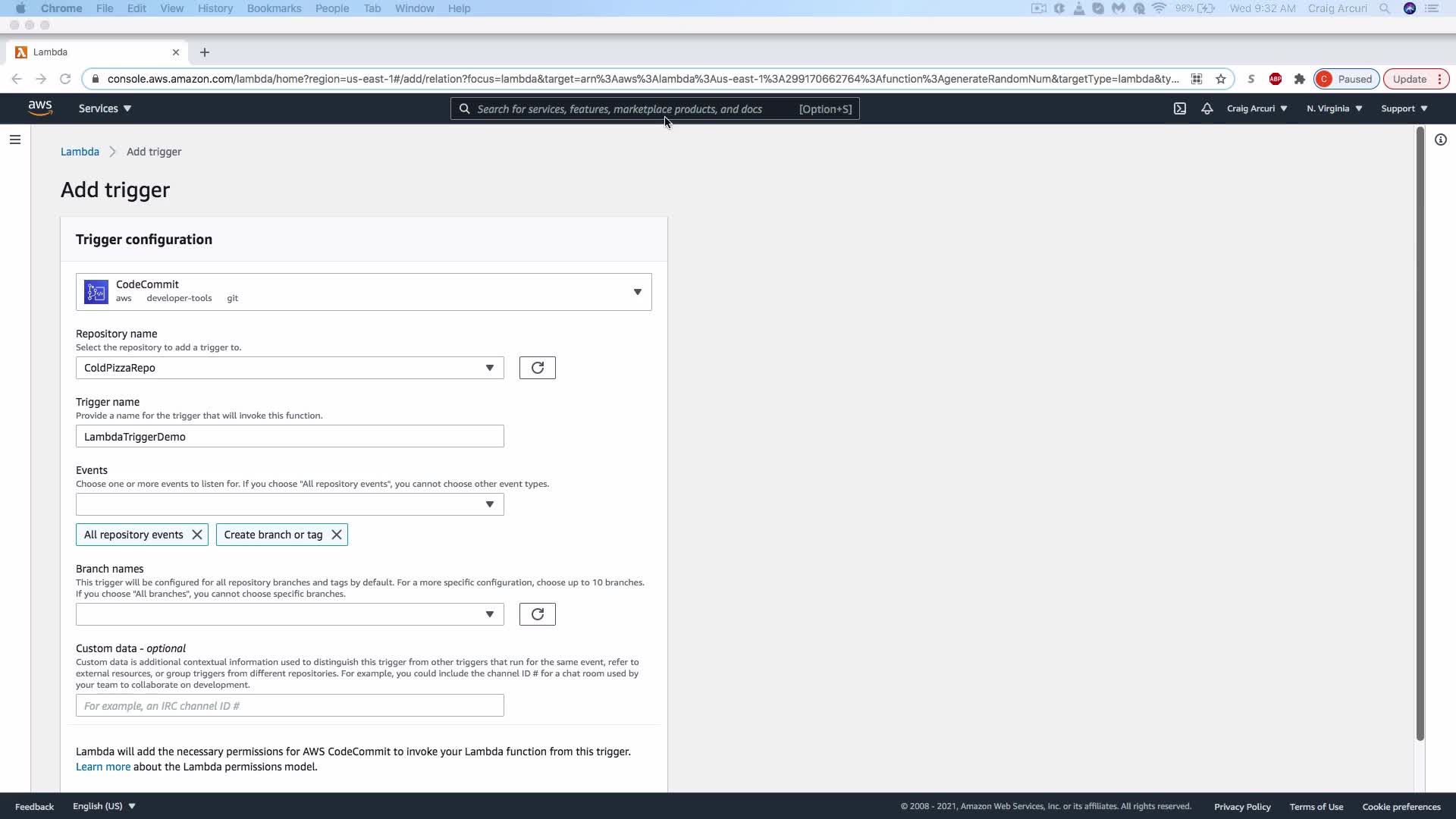Remove the Create branch or tag chip
Viewport: 1456px width, 819px height.
tap(337, 535)
